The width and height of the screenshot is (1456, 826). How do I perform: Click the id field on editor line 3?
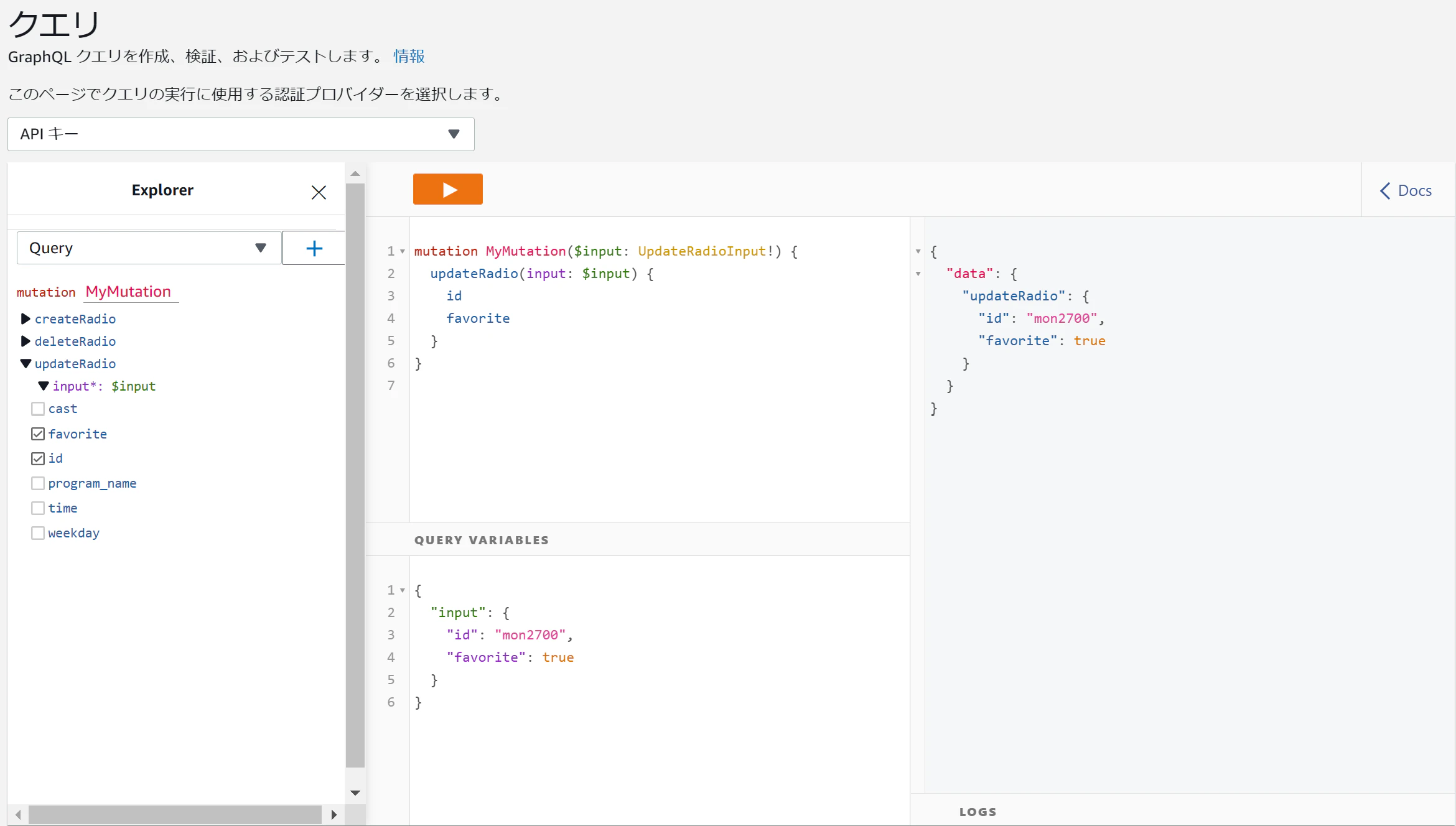click(x=454, y=296)
